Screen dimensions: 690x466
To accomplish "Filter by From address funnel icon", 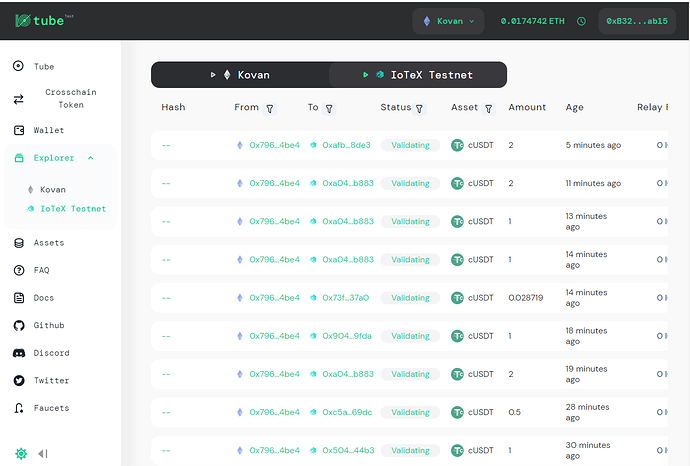I will click(x=270, y=109).
